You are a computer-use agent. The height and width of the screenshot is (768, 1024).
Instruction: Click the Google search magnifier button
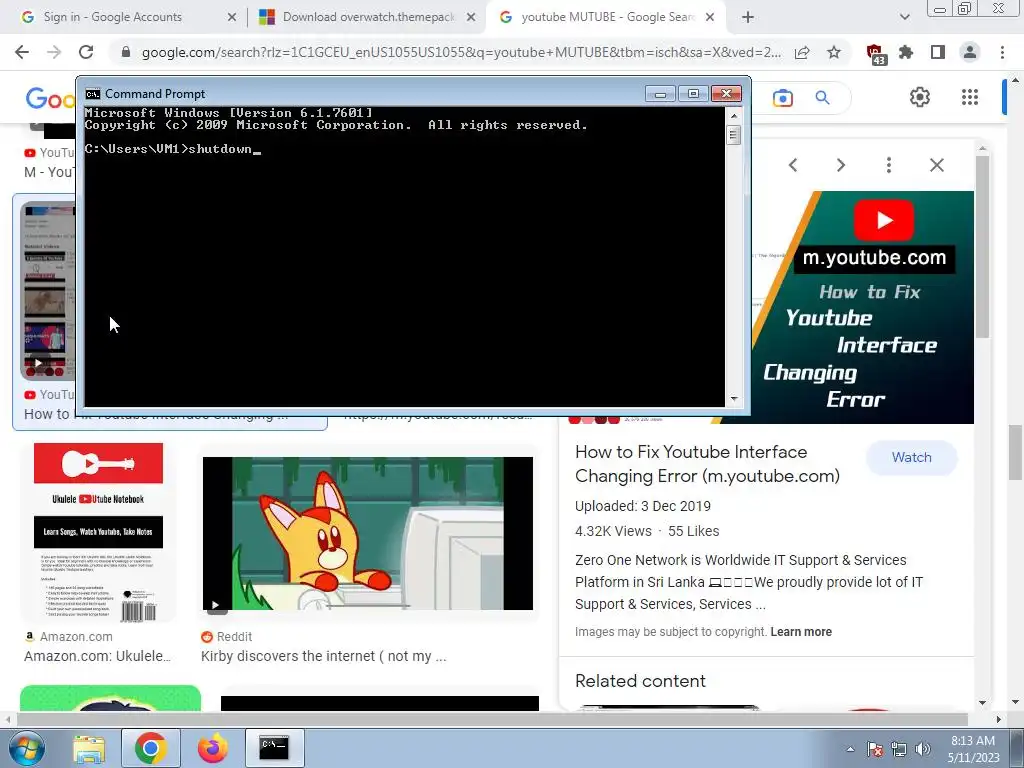822,98
